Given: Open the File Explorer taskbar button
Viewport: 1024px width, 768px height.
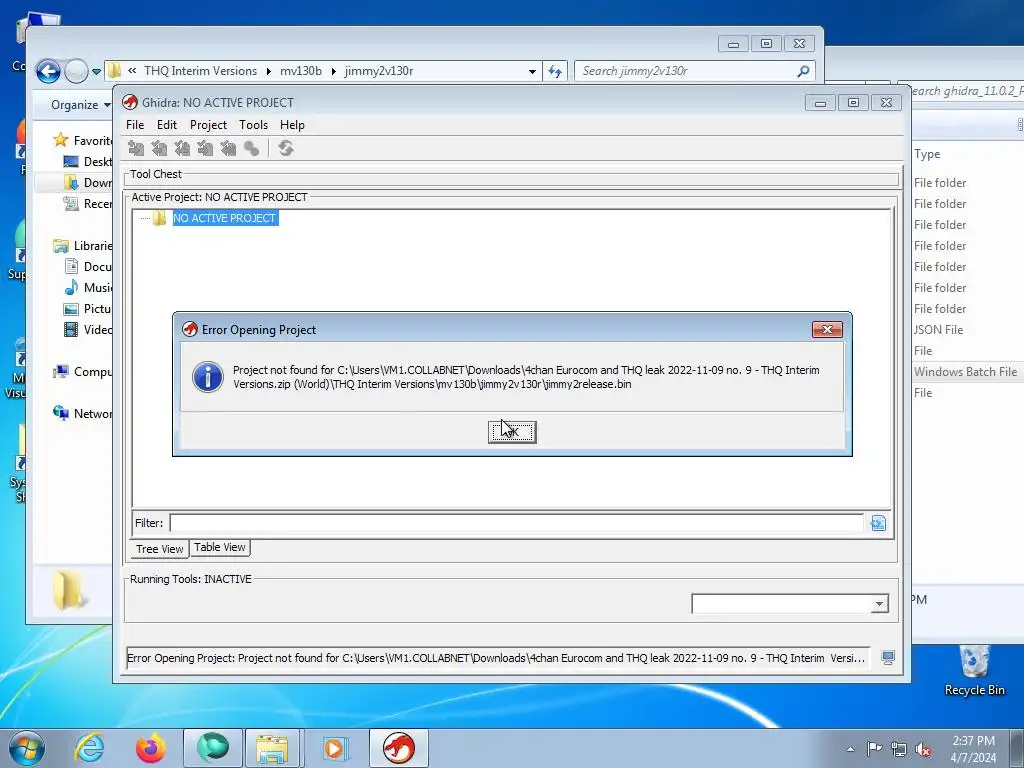Looking at the screenshot, I should pyautogui.click(x=272, y=748).
